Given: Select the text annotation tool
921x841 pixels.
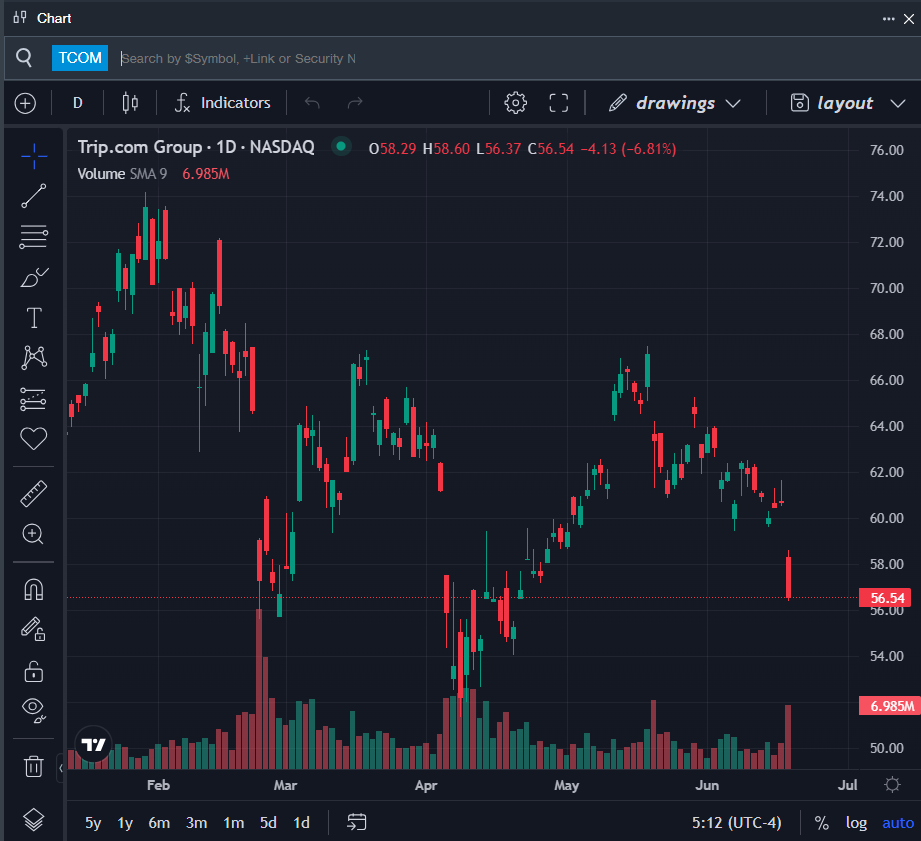Looking at the screenshot, I should coord(33,318).
